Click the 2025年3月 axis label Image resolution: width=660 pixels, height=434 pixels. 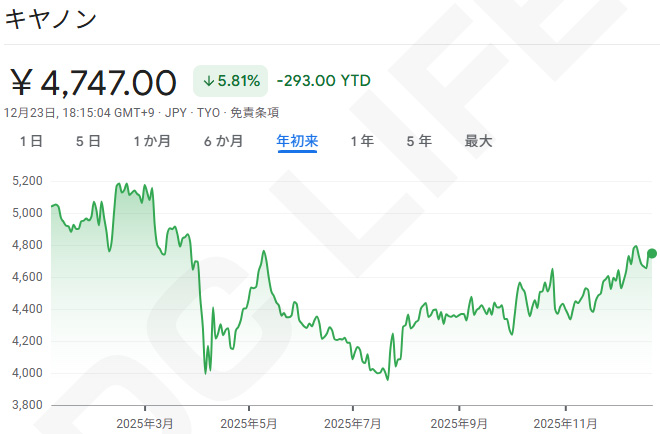click(x=145, y=423)
